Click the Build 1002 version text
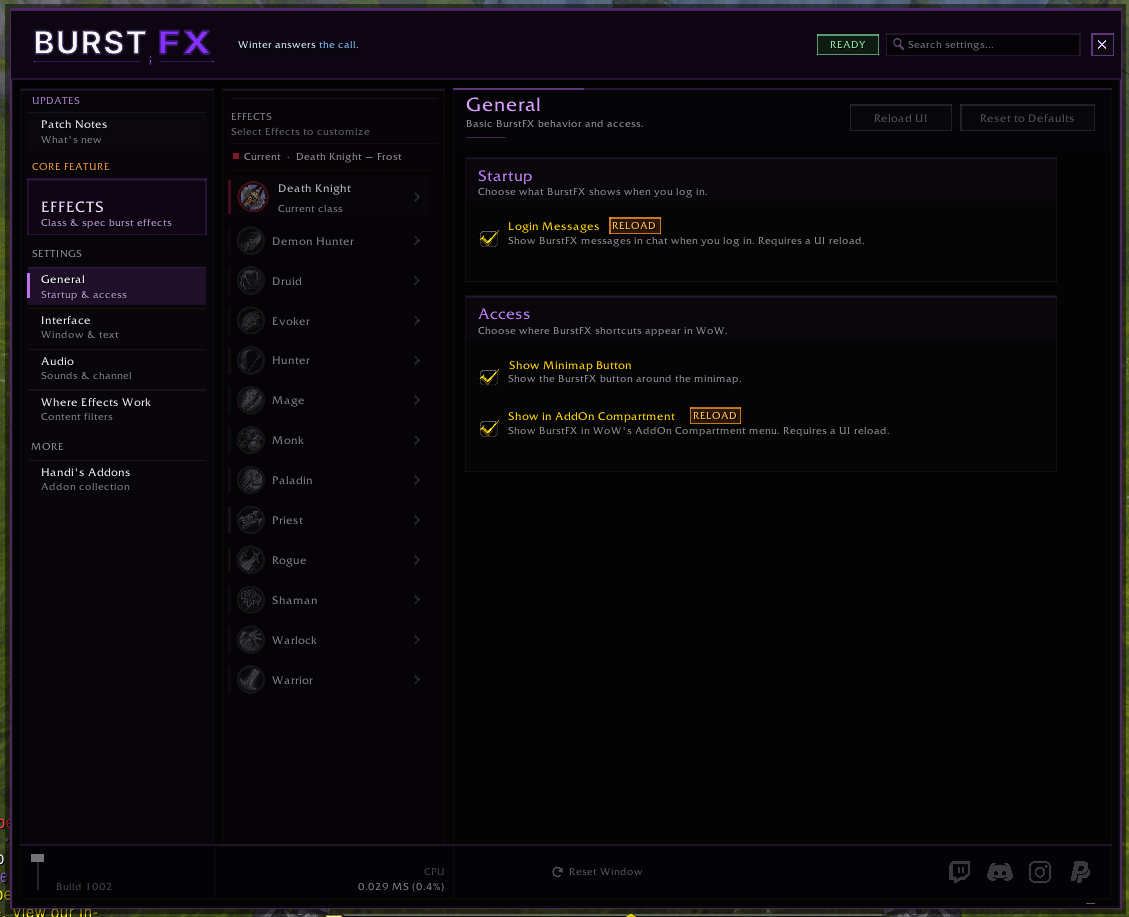Screen dimensions: 1129x917 pyautogui.click(x=84, y=887)
